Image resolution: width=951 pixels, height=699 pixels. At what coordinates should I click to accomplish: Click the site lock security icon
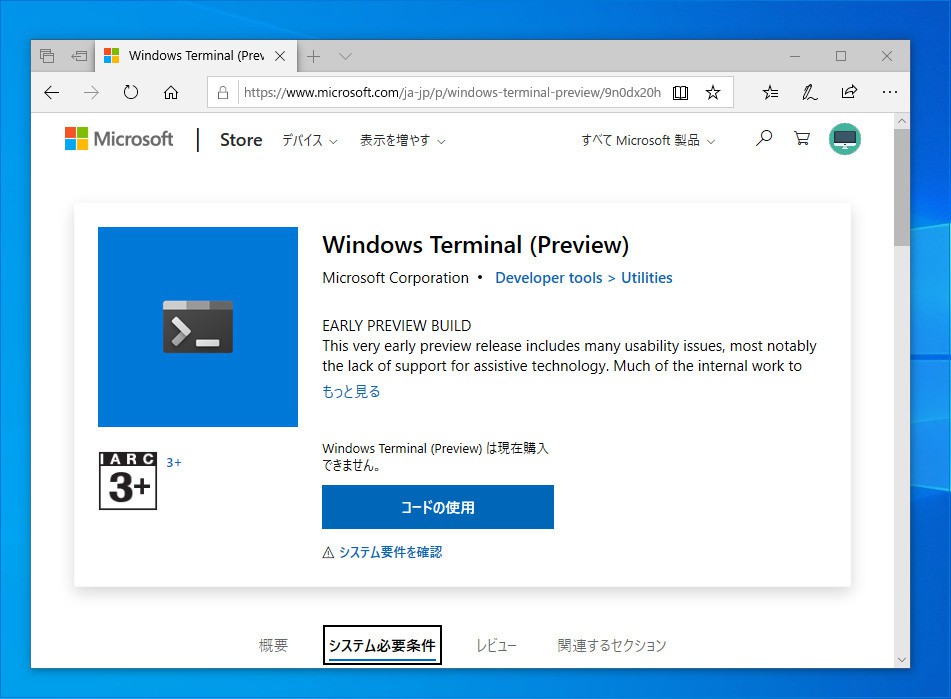point(223,92)
